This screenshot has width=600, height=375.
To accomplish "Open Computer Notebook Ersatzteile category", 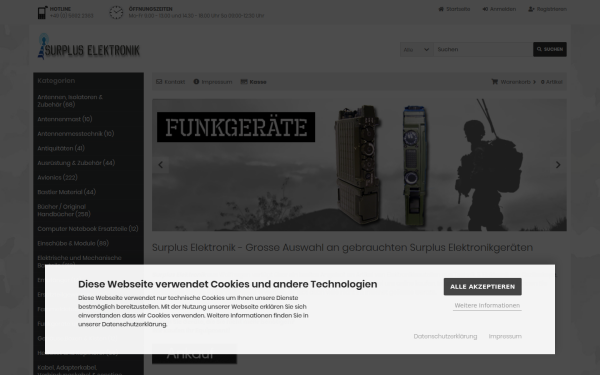I will pyautogui.click(x=88, y=229).
